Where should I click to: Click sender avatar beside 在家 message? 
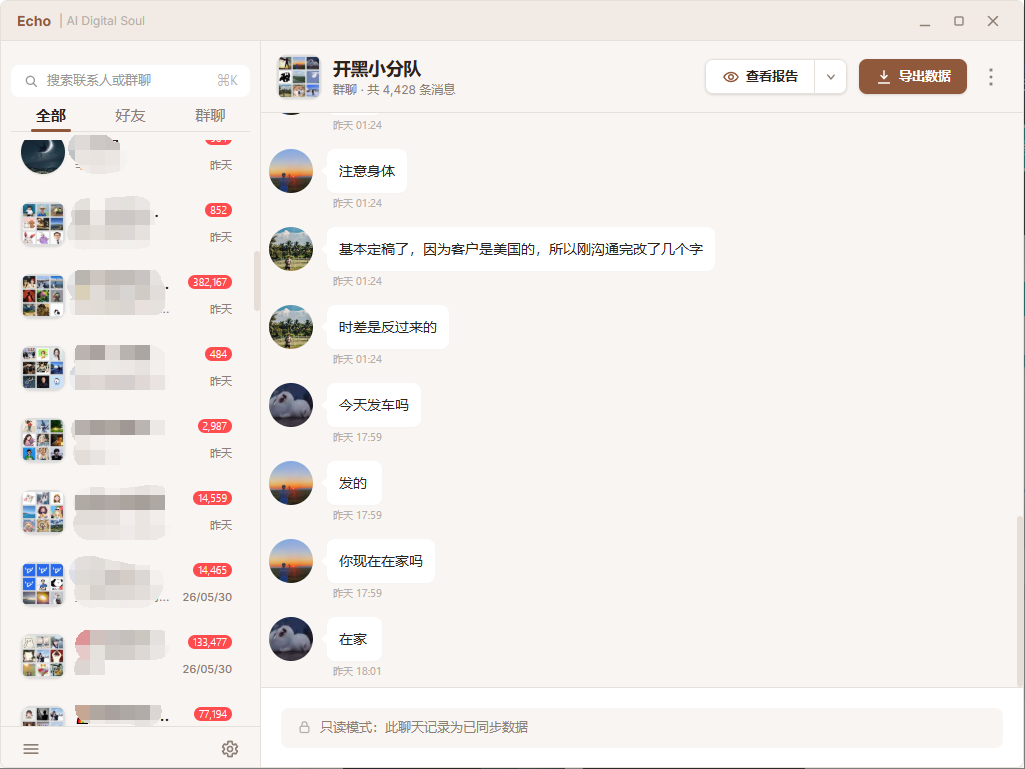(x=291, y=639)
